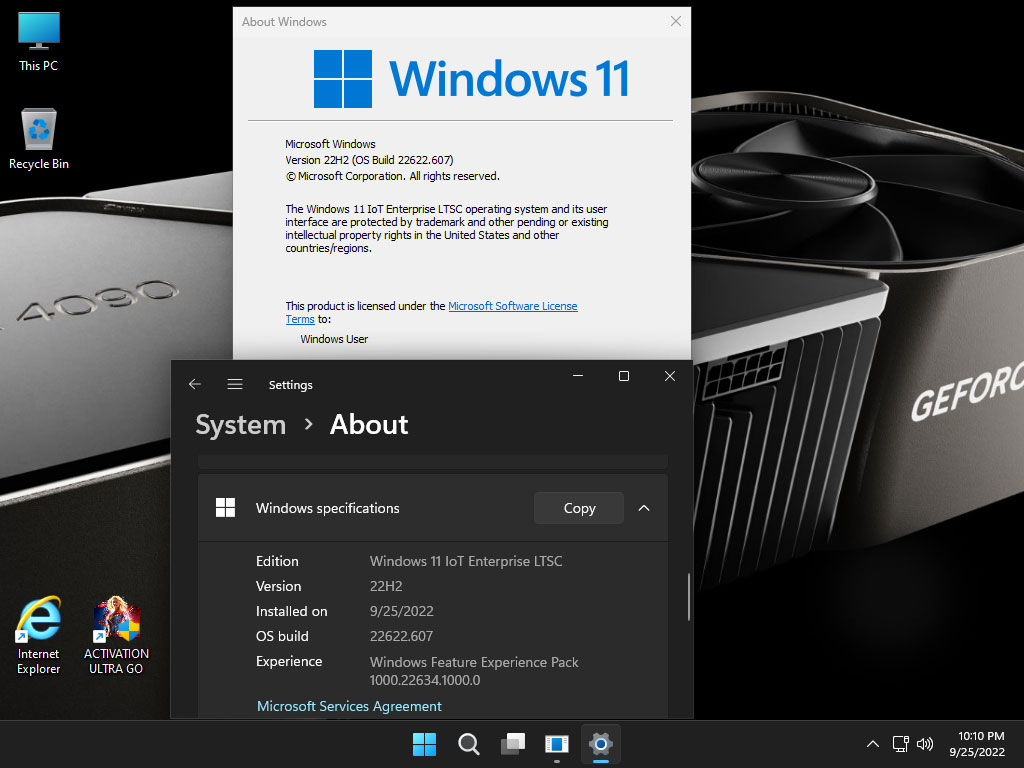
Task: Go back in the Settings window
Action: (195, 384)
